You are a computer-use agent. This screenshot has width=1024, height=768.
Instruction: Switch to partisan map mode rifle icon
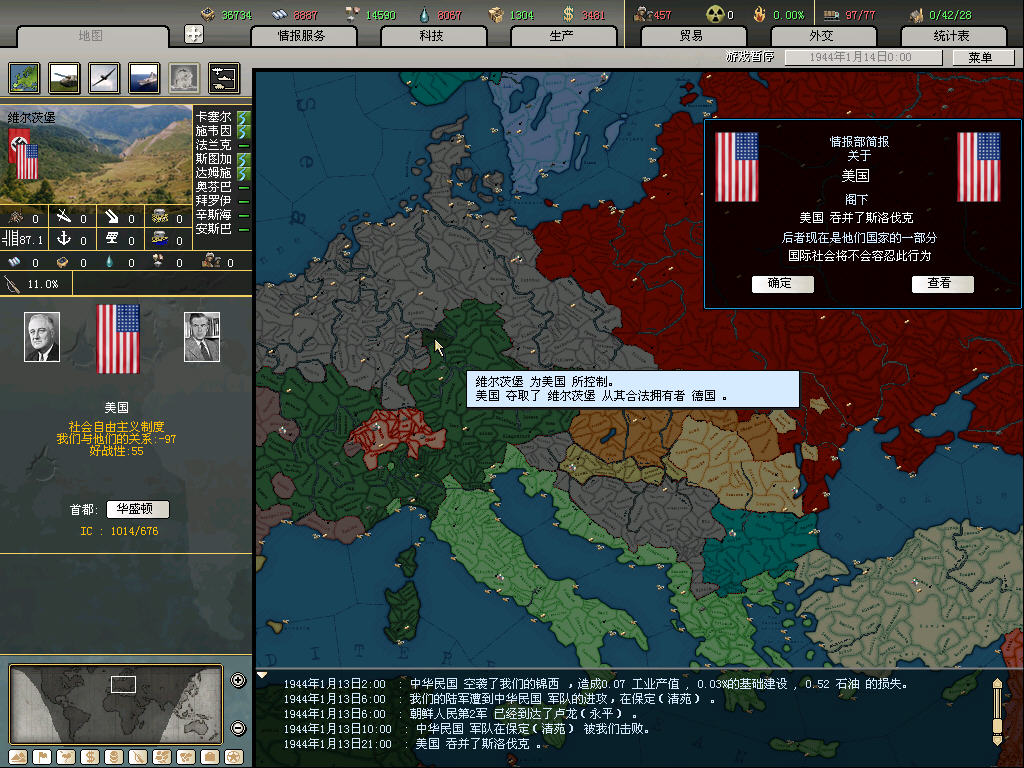point(138,757)
